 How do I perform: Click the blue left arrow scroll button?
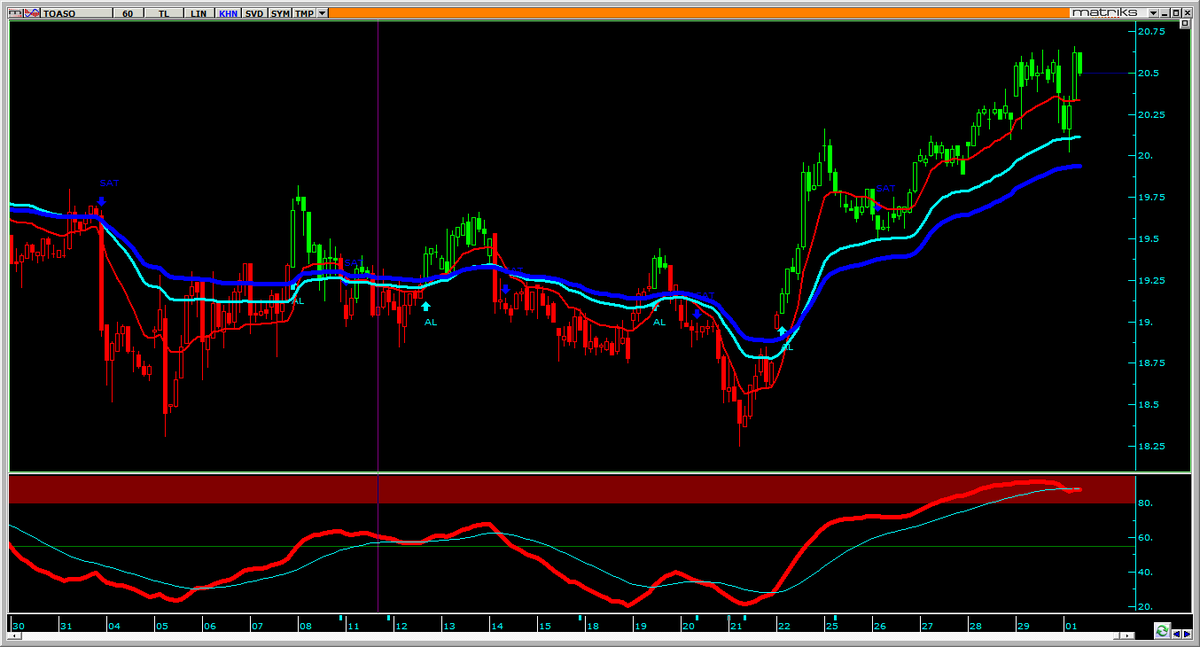pyautogui.click(x=1176, y=634)
